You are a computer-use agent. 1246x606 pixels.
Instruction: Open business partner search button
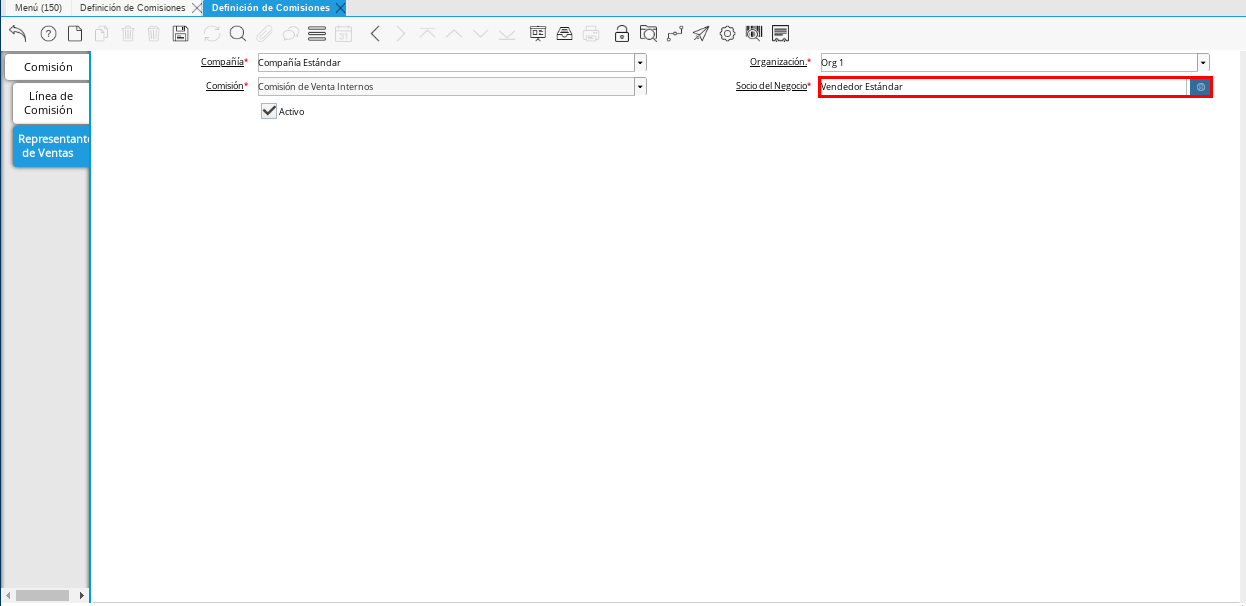pyautogui.click(x=1200, y=87)
